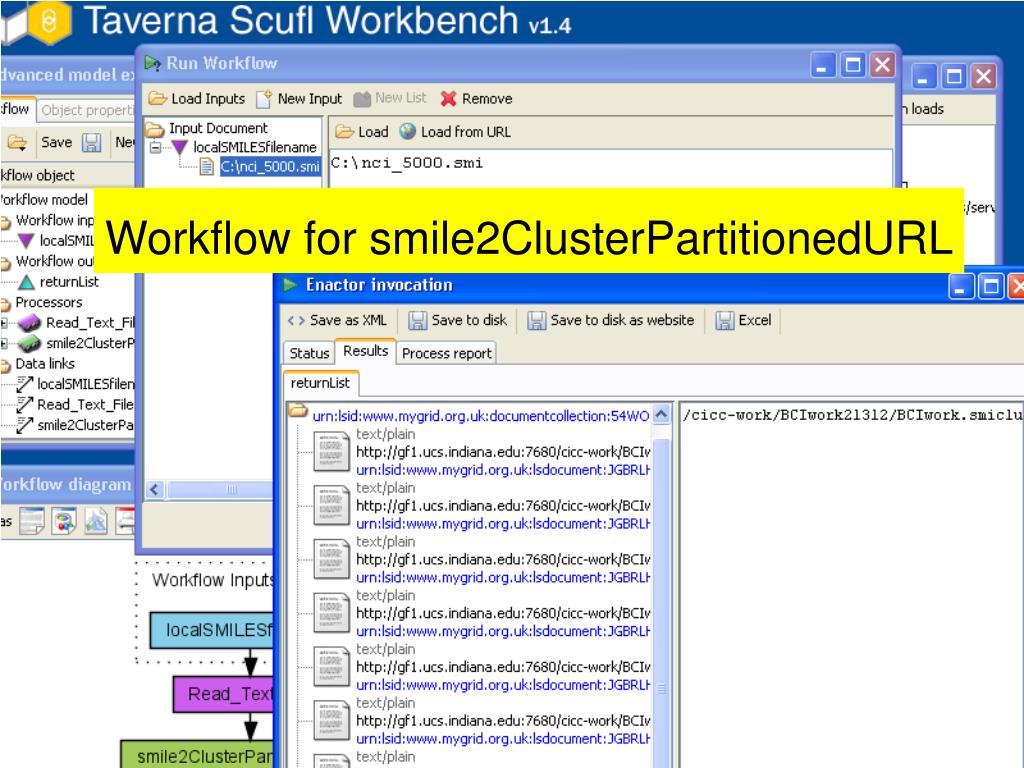Click Save as XML in Enactor invocation

[x=337, y=320]
